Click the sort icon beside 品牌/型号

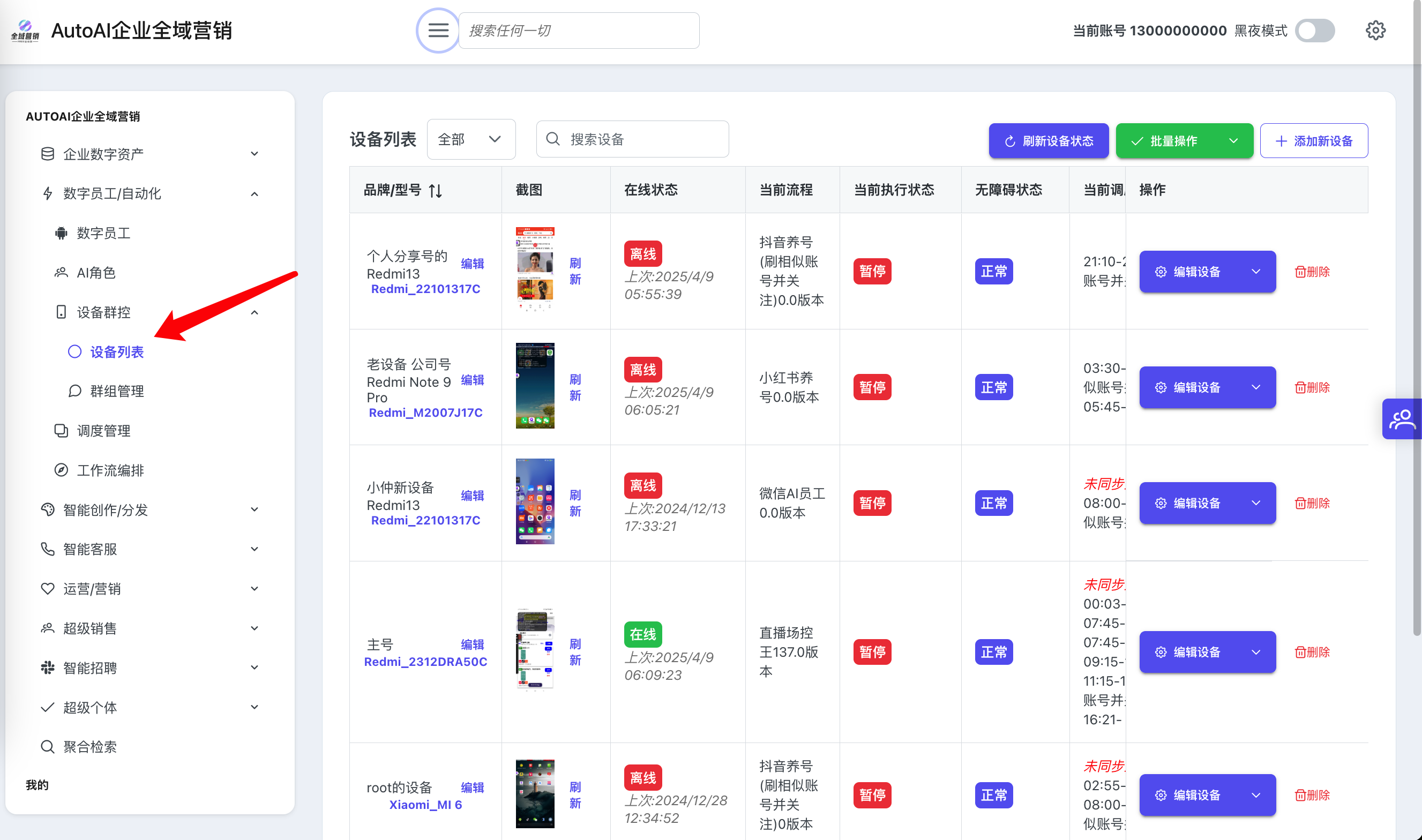tap(435, 190)
